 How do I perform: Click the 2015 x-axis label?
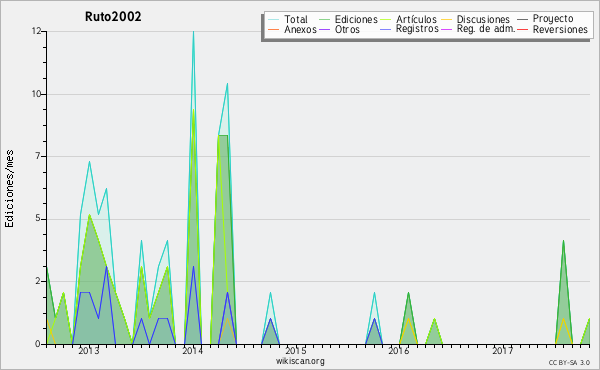click(295, 350)
